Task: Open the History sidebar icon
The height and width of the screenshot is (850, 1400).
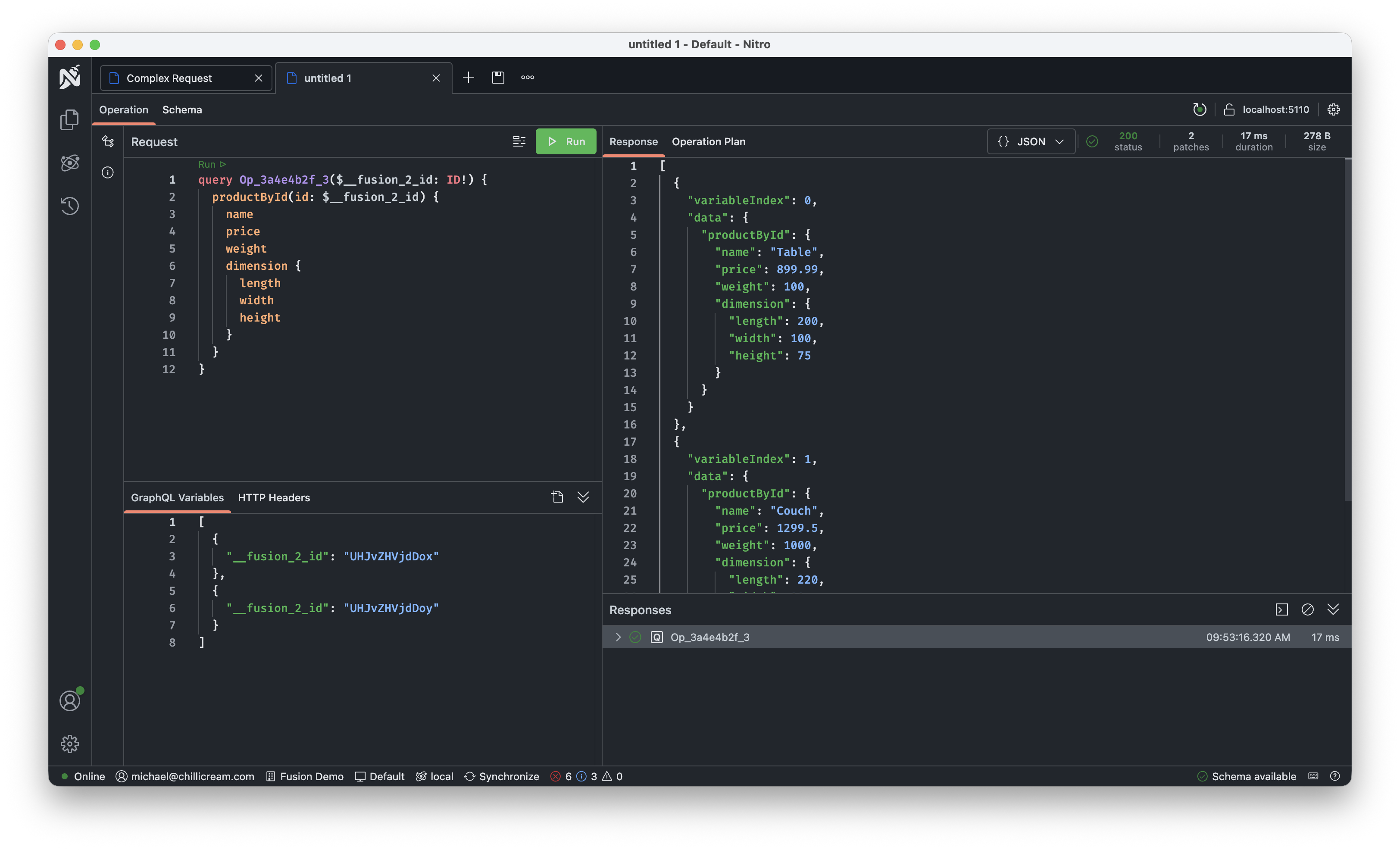Action: click(70, 206)
